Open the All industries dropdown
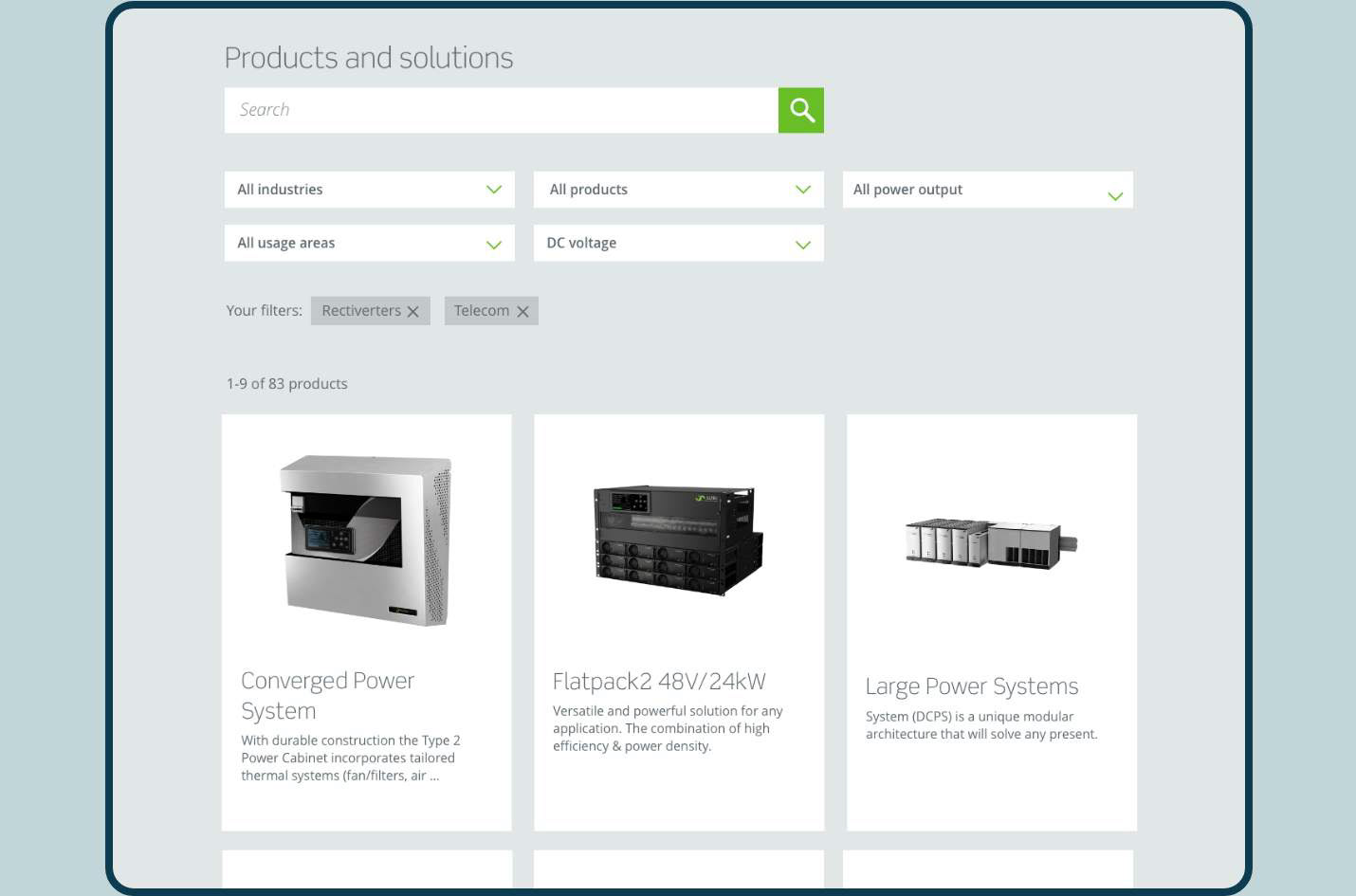 pyautogui.click(x=370, y=190)
